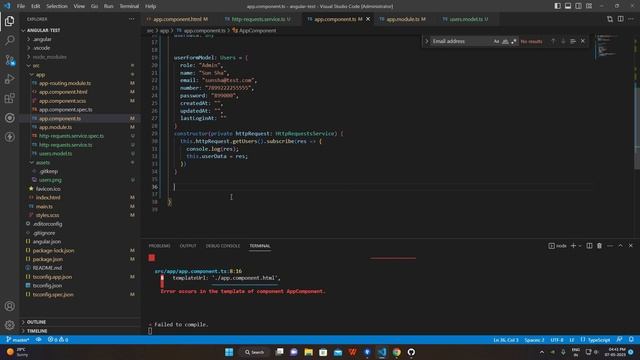Open package.json in explorer

[x=48, y=259]
